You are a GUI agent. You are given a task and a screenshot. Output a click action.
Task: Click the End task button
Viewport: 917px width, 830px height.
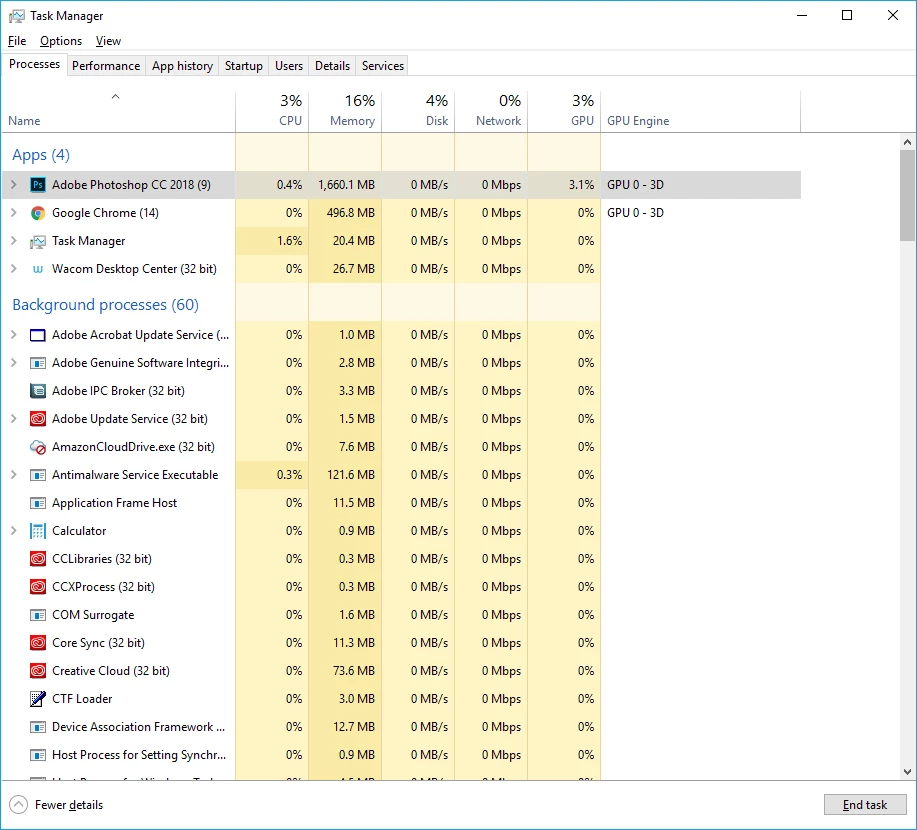pyautogui.click(x=865, y=805)
